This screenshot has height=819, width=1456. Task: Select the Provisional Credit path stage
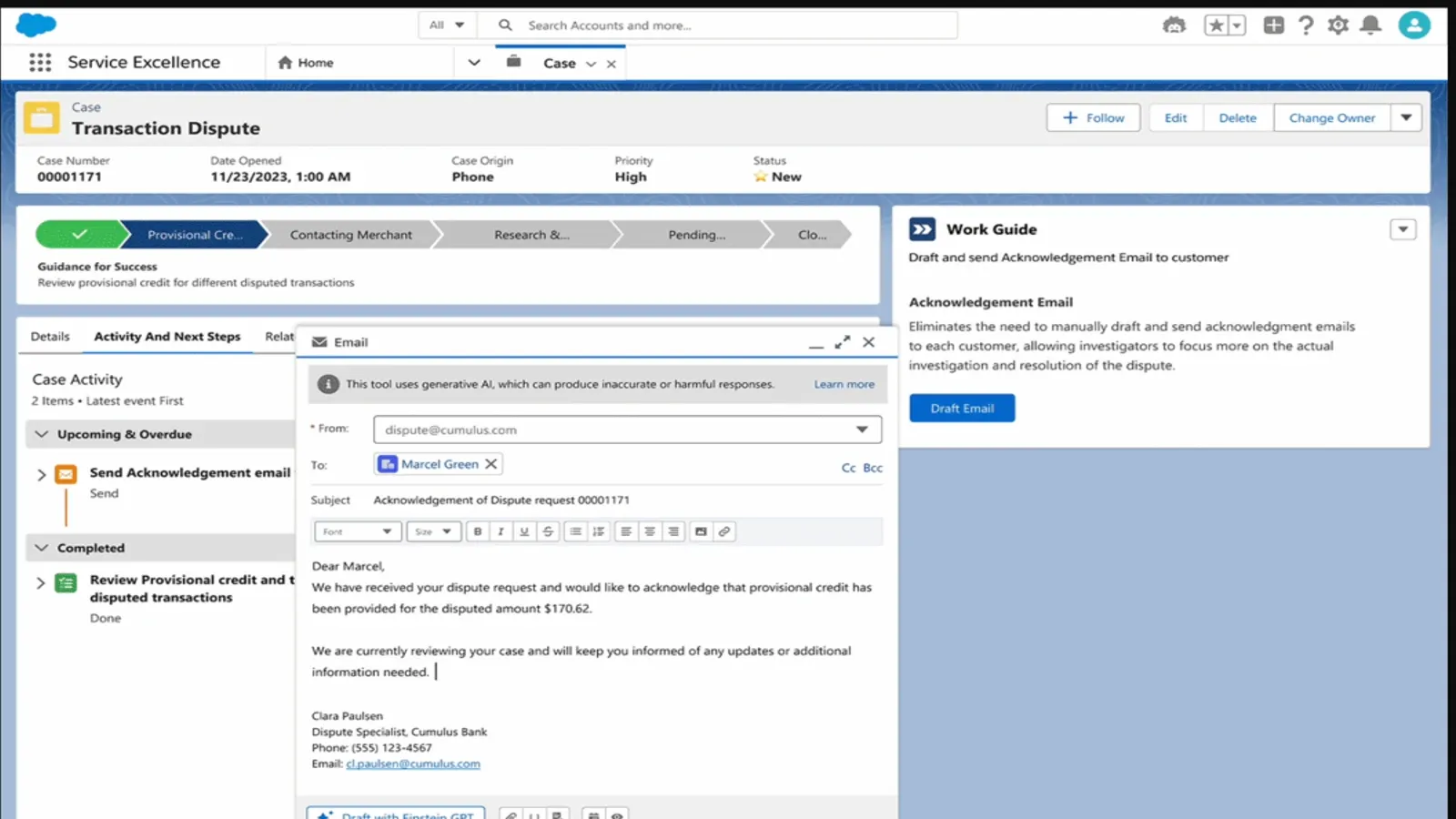[195, 235]
